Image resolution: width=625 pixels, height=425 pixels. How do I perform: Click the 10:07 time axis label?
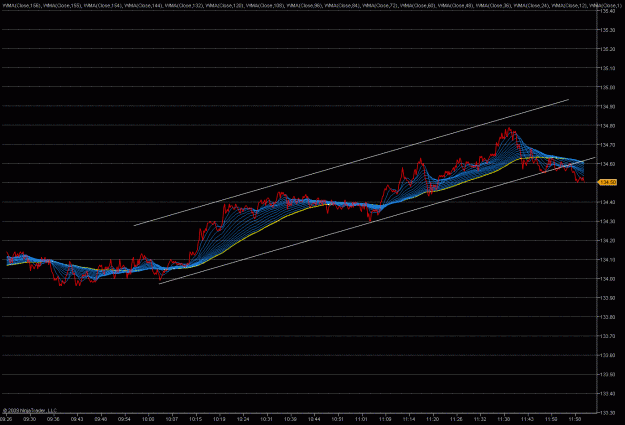(x=172, y=419)
